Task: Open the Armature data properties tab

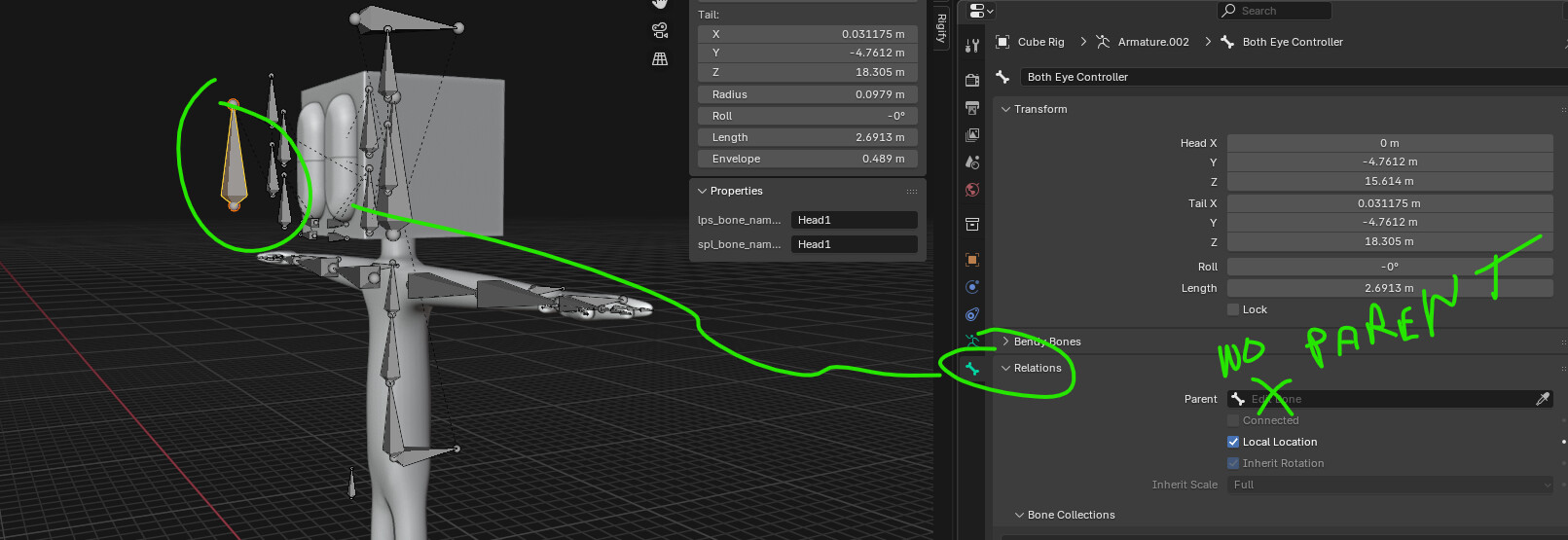Action: [x=971, y=341]
